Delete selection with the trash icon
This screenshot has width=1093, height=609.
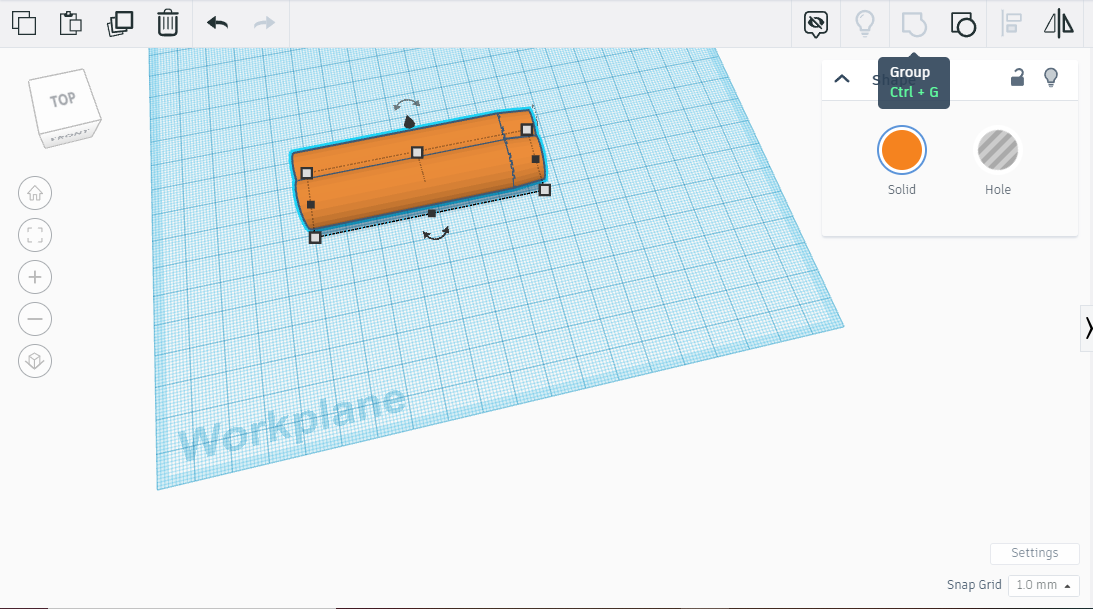[167, 23]
